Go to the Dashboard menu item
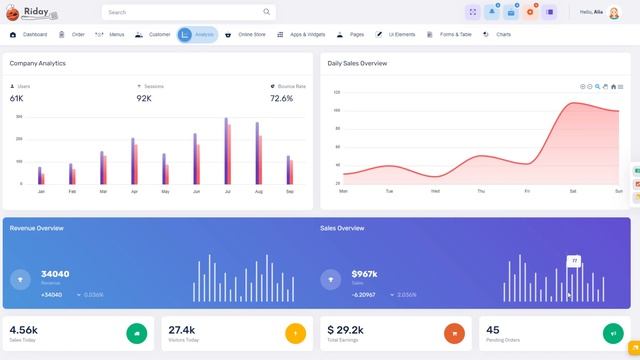Screen dimensions: 640x360 pos(29,35)
